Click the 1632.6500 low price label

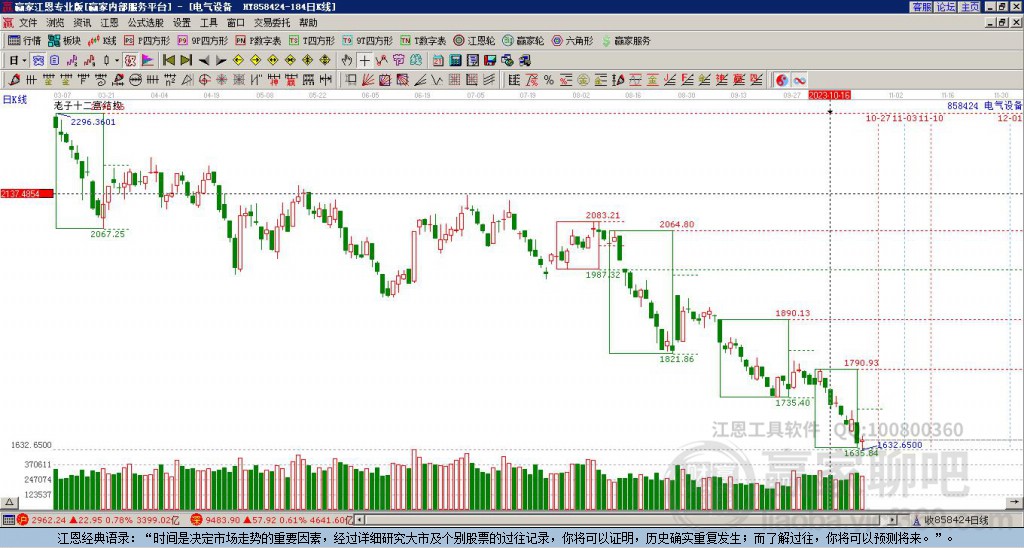tap(899, 445)
